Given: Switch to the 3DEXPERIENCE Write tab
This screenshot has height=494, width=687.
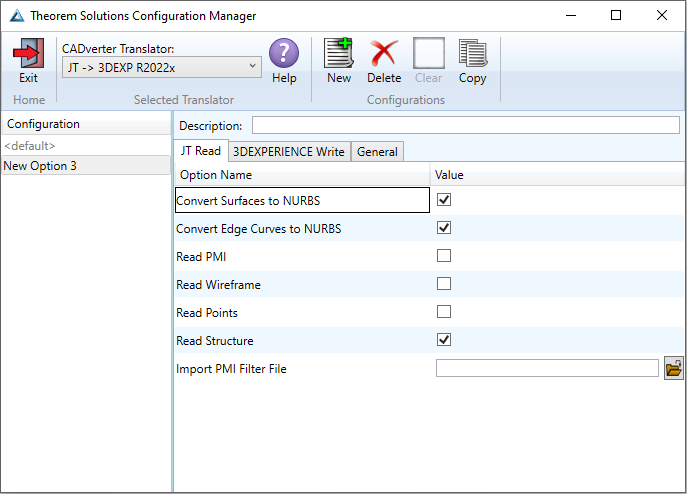Looking at the screenshot, I should [x=289, y=152].
